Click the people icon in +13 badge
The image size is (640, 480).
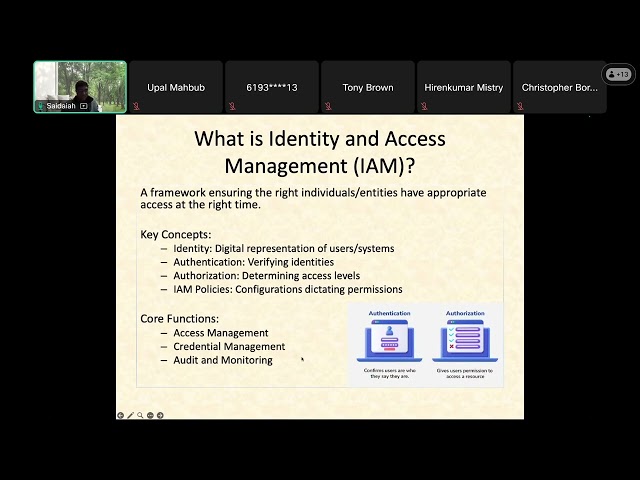(x=611, y=74)
